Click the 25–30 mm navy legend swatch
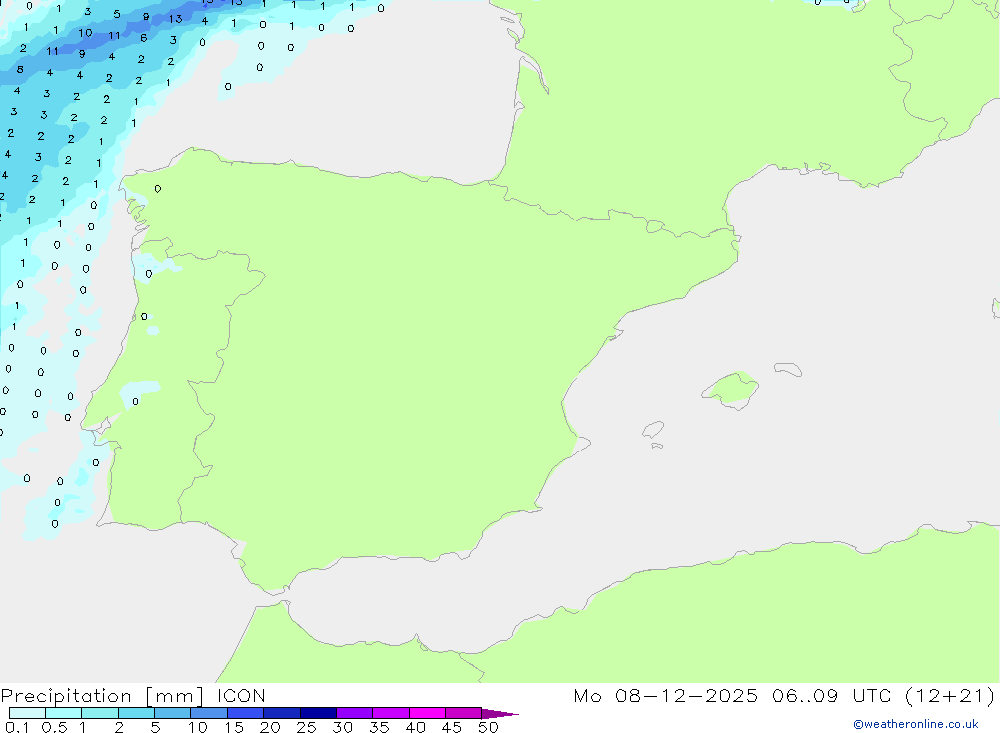This screenshot has height=733, width=1000. (x=318, y=713)
